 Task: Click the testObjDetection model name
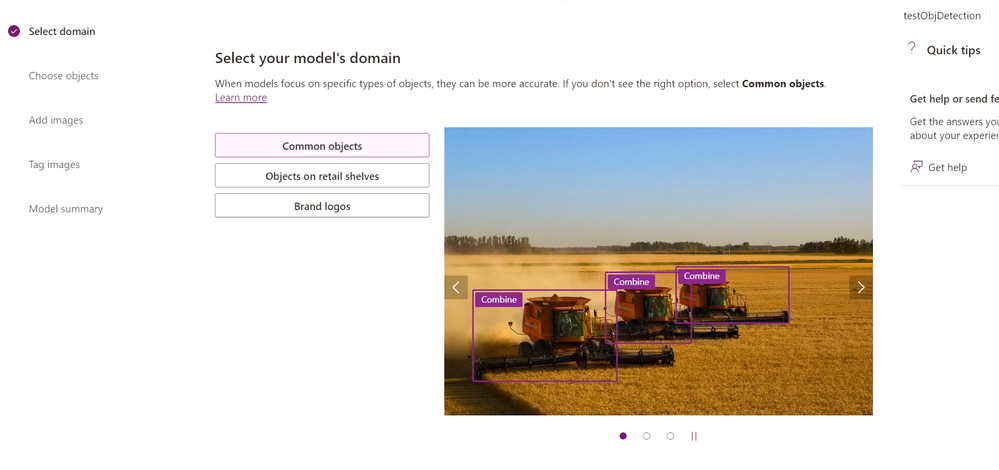tap(942, 16)
